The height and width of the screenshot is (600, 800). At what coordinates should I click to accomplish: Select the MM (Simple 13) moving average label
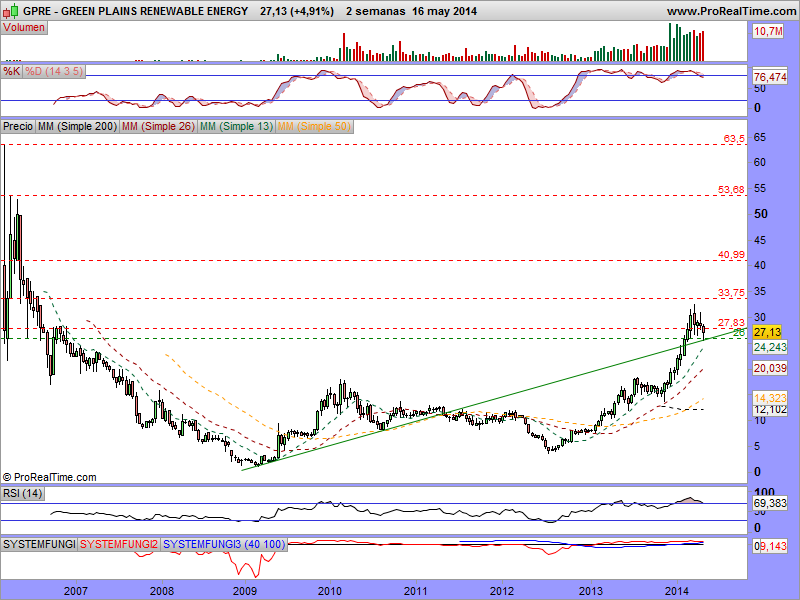click(x=237, y=126)
